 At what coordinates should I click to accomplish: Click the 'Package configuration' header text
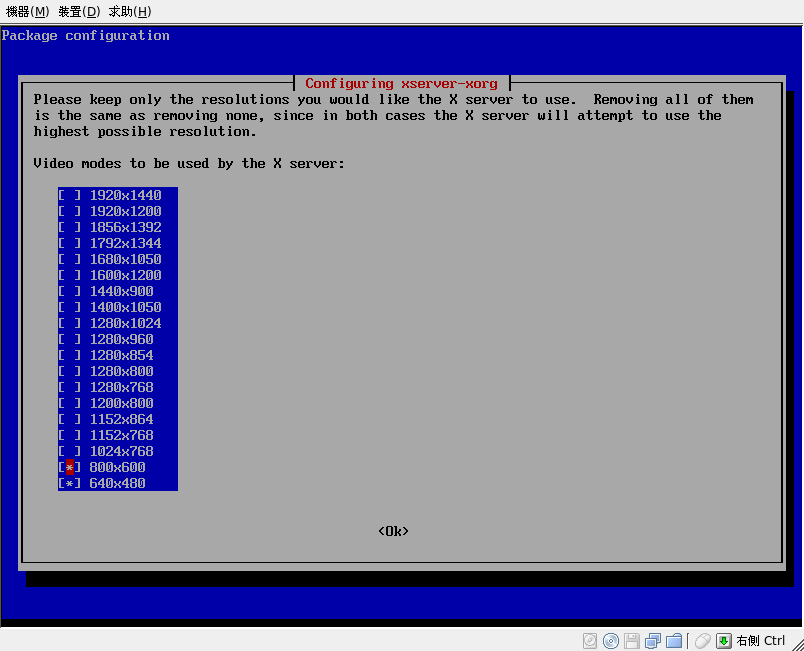[86, 36]
